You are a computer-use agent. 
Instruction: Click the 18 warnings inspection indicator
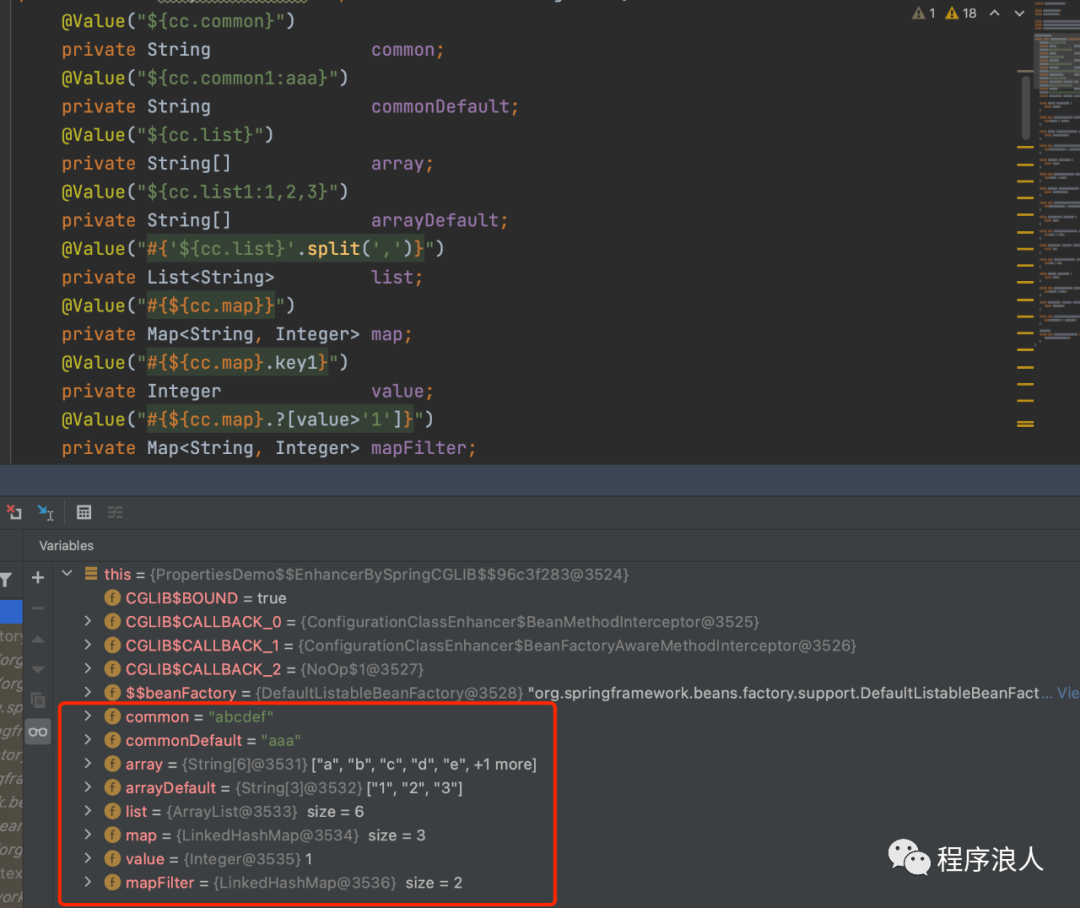[x=961, y=13]
